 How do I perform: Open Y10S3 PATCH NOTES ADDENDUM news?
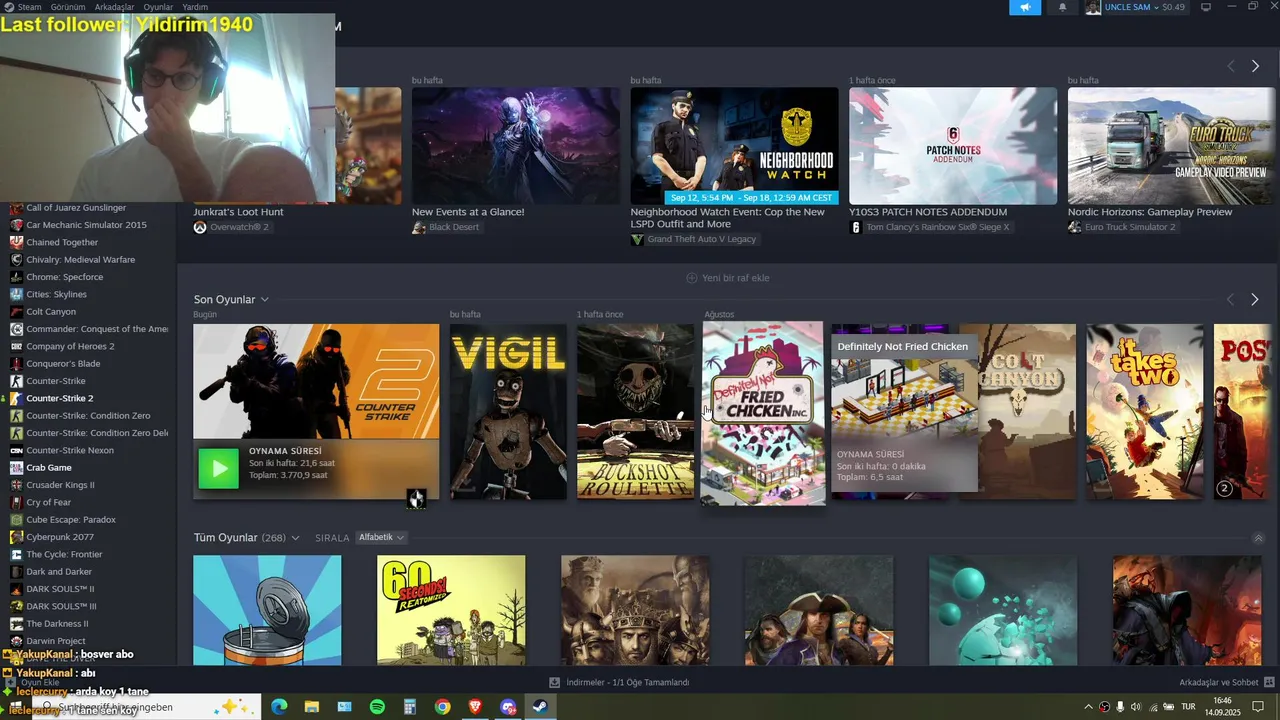pos(953,146)
